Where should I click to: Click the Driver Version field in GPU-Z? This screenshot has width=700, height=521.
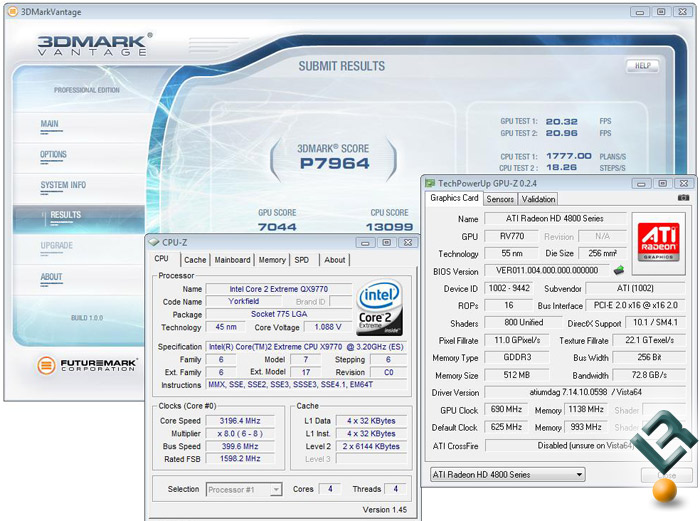585,392
